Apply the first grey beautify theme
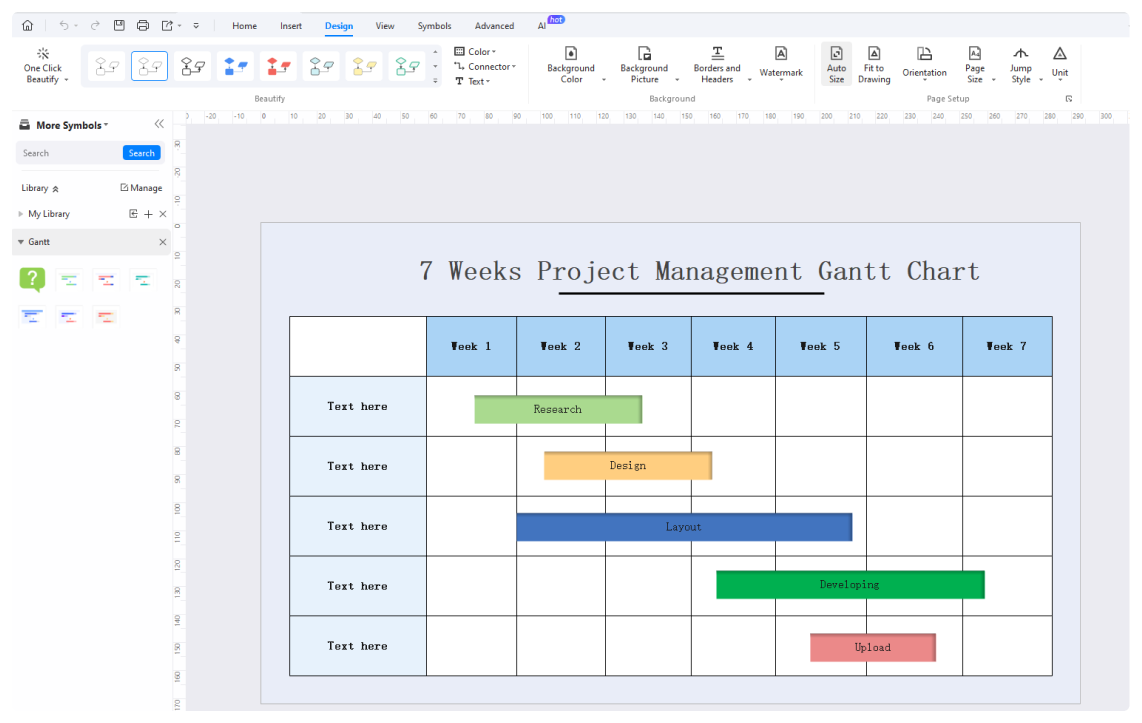This screenshot has width=1142, height=723. pyautogui.click(x=107, y=66)
